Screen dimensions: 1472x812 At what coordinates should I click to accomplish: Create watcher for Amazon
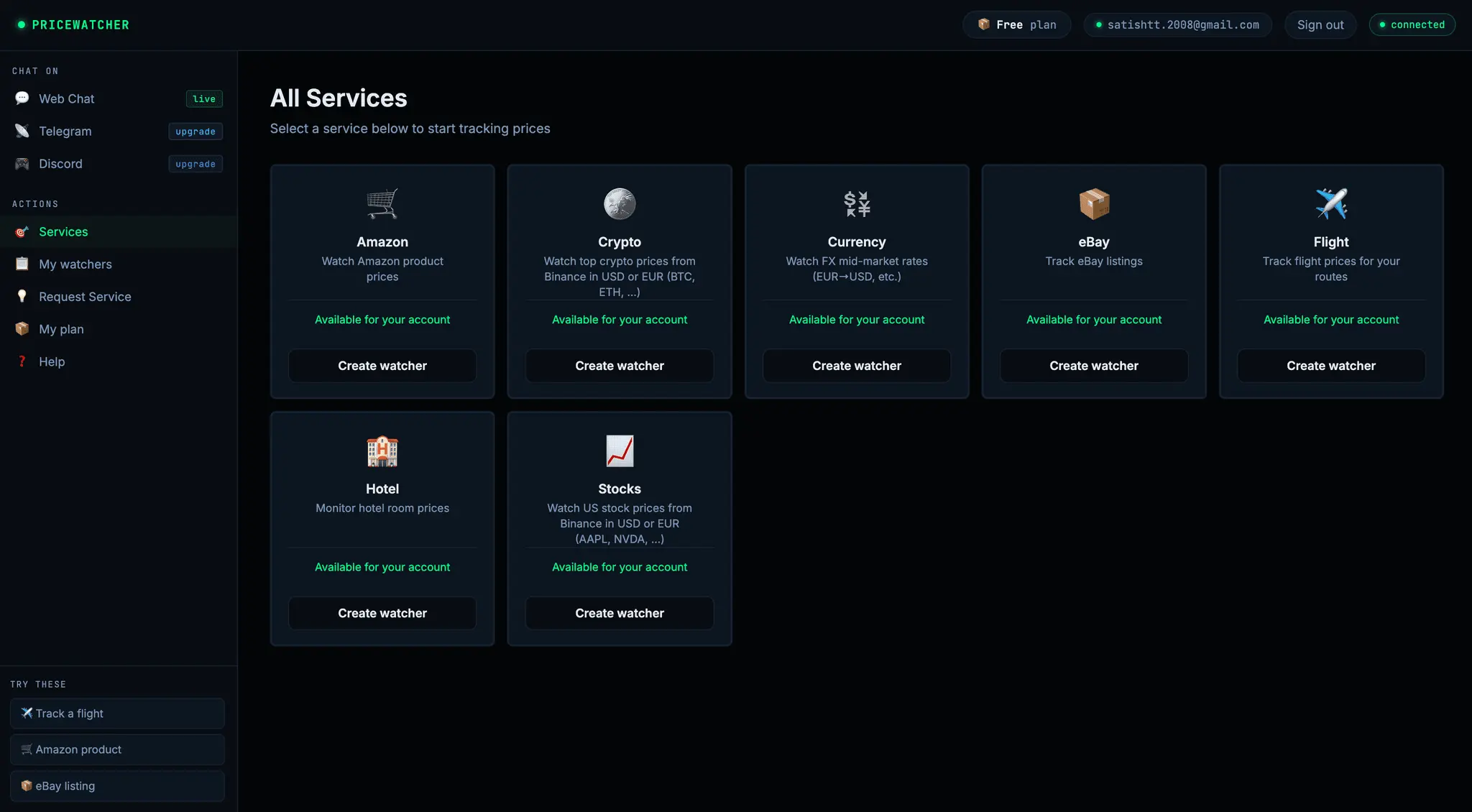click(x=382, y=366)
